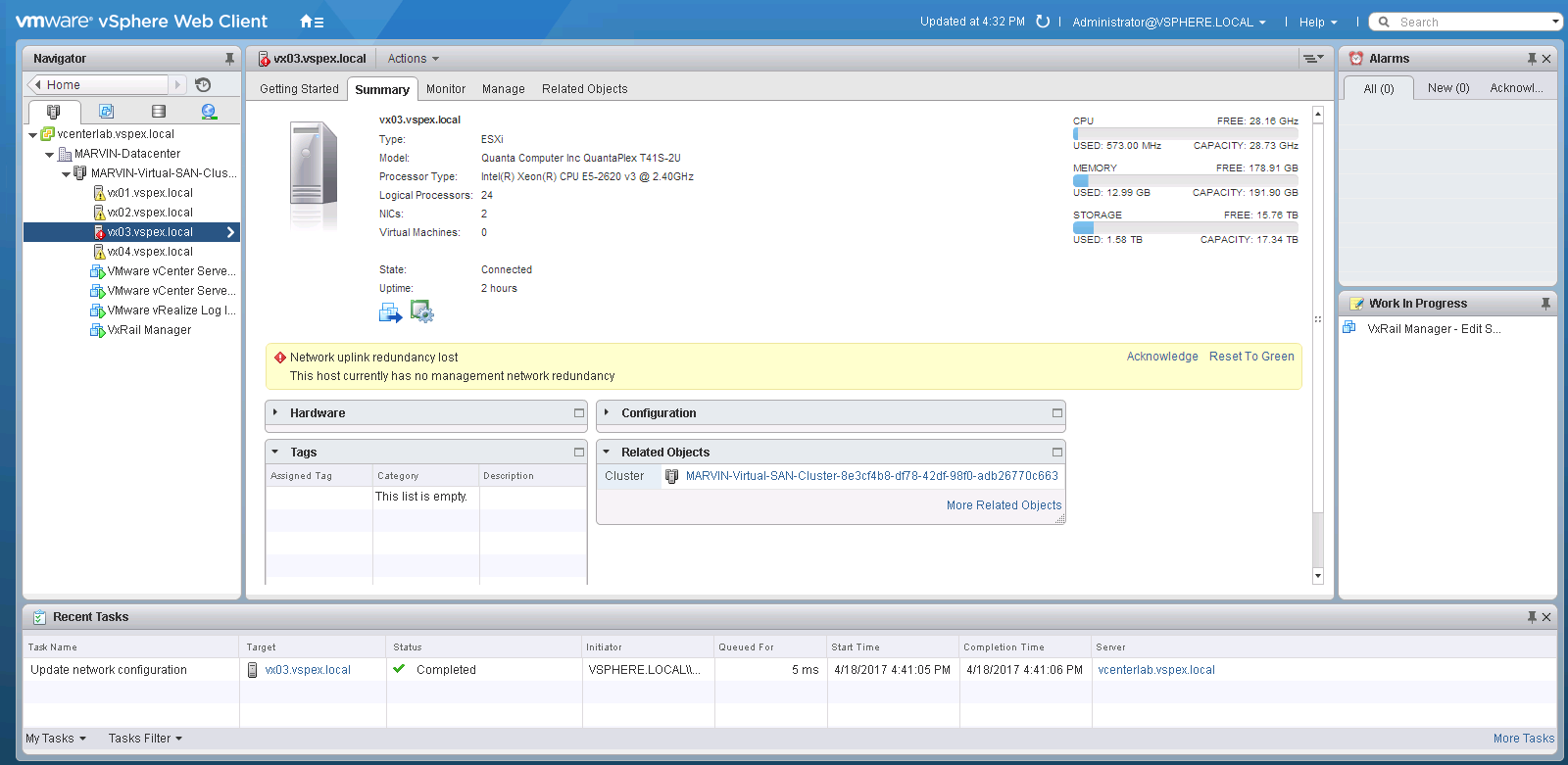Open the Actions dropdown menu
The image size is (1568, 765).
point(413,59)
